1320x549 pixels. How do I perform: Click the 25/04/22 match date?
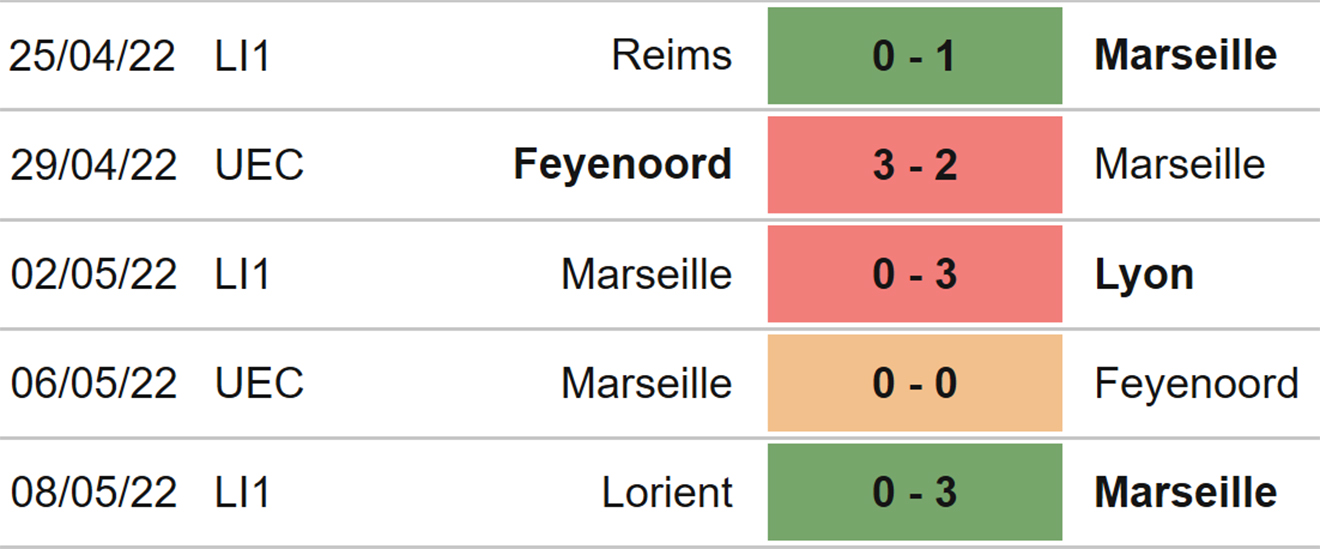[92, 56]
